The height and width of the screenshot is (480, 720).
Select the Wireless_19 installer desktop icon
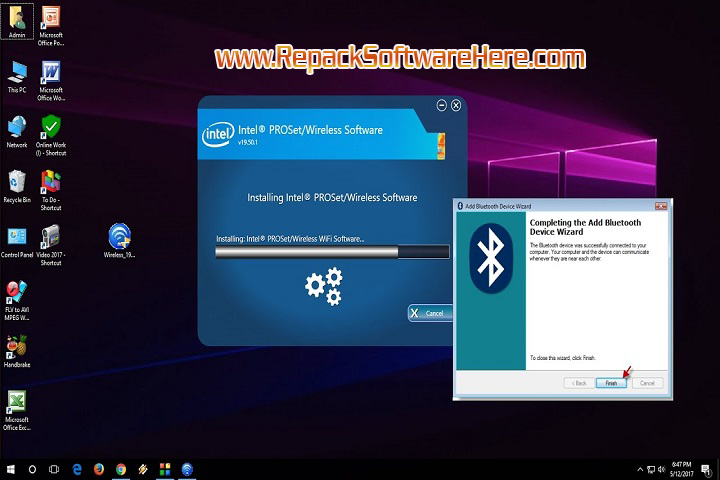119,241
